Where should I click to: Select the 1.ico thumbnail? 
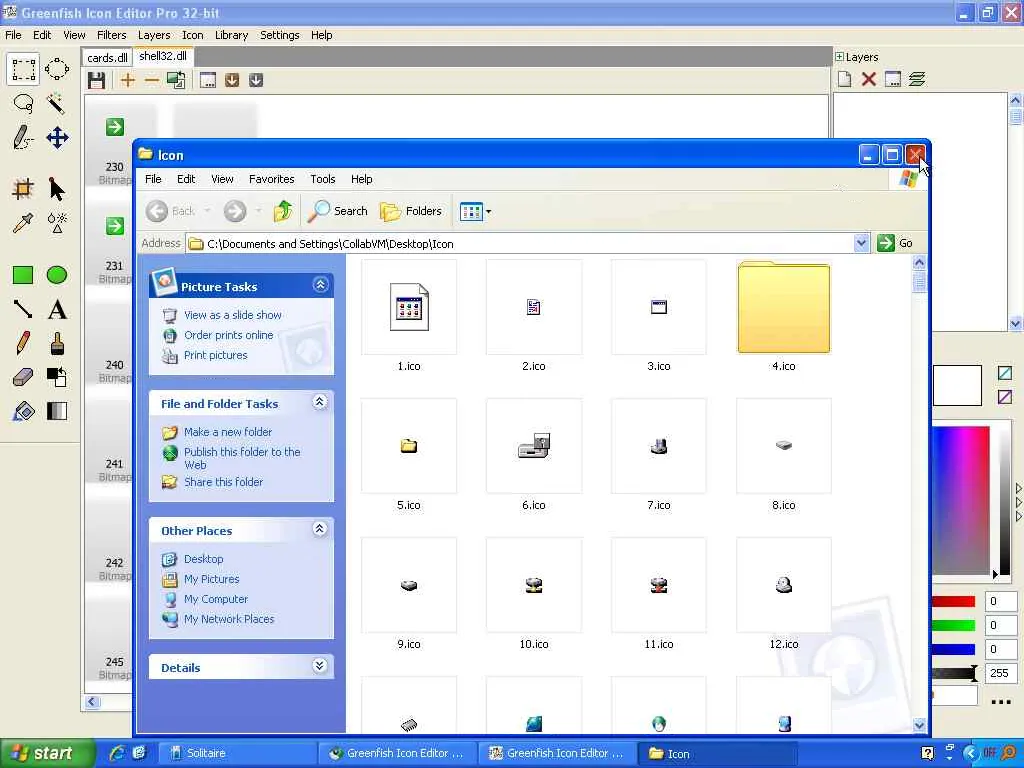point(409,307)
